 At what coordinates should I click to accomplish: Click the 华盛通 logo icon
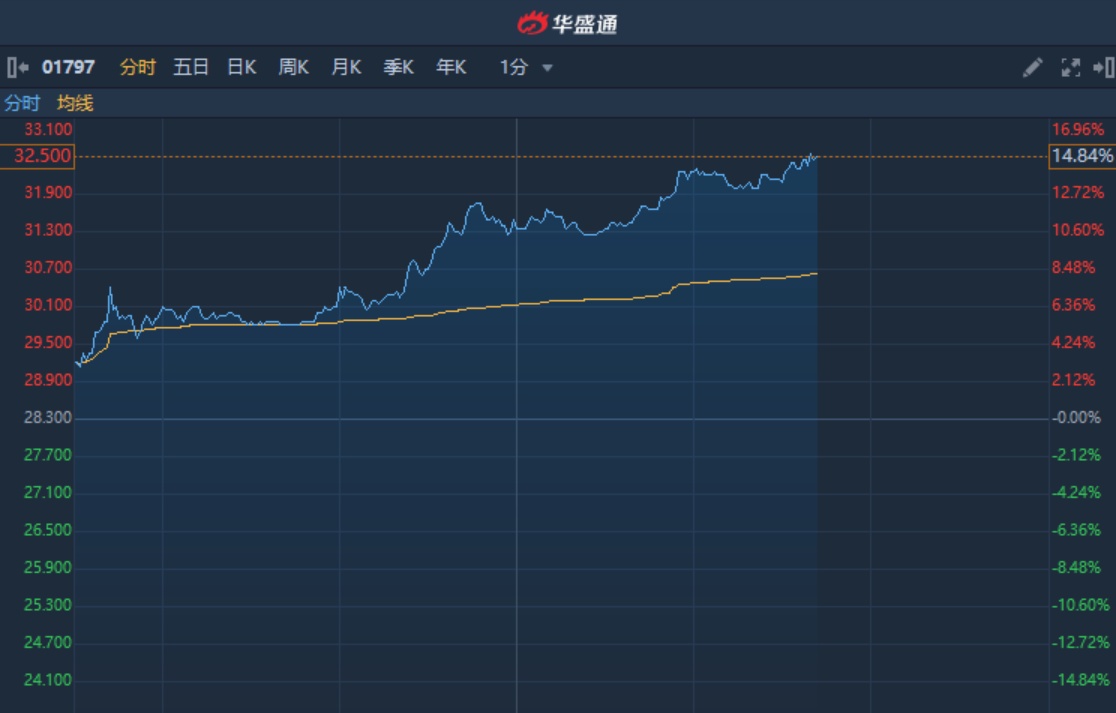pyautogui.click(x=532, y=23)
